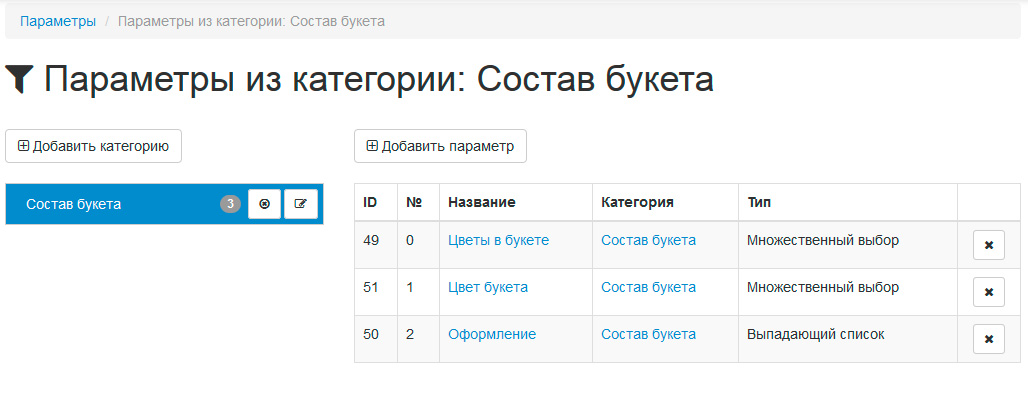Click the Добавить категорию button
This screenshot has width=1028, height=394.
93,146
